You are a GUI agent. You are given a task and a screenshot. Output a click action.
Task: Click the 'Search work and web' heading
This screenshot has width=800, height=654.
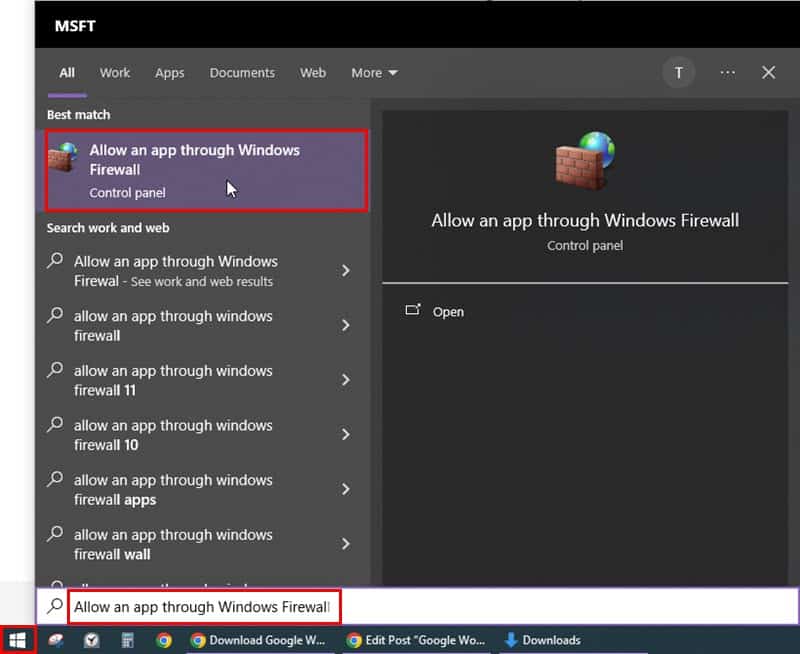pyautogui.click(x=108, y=228)
